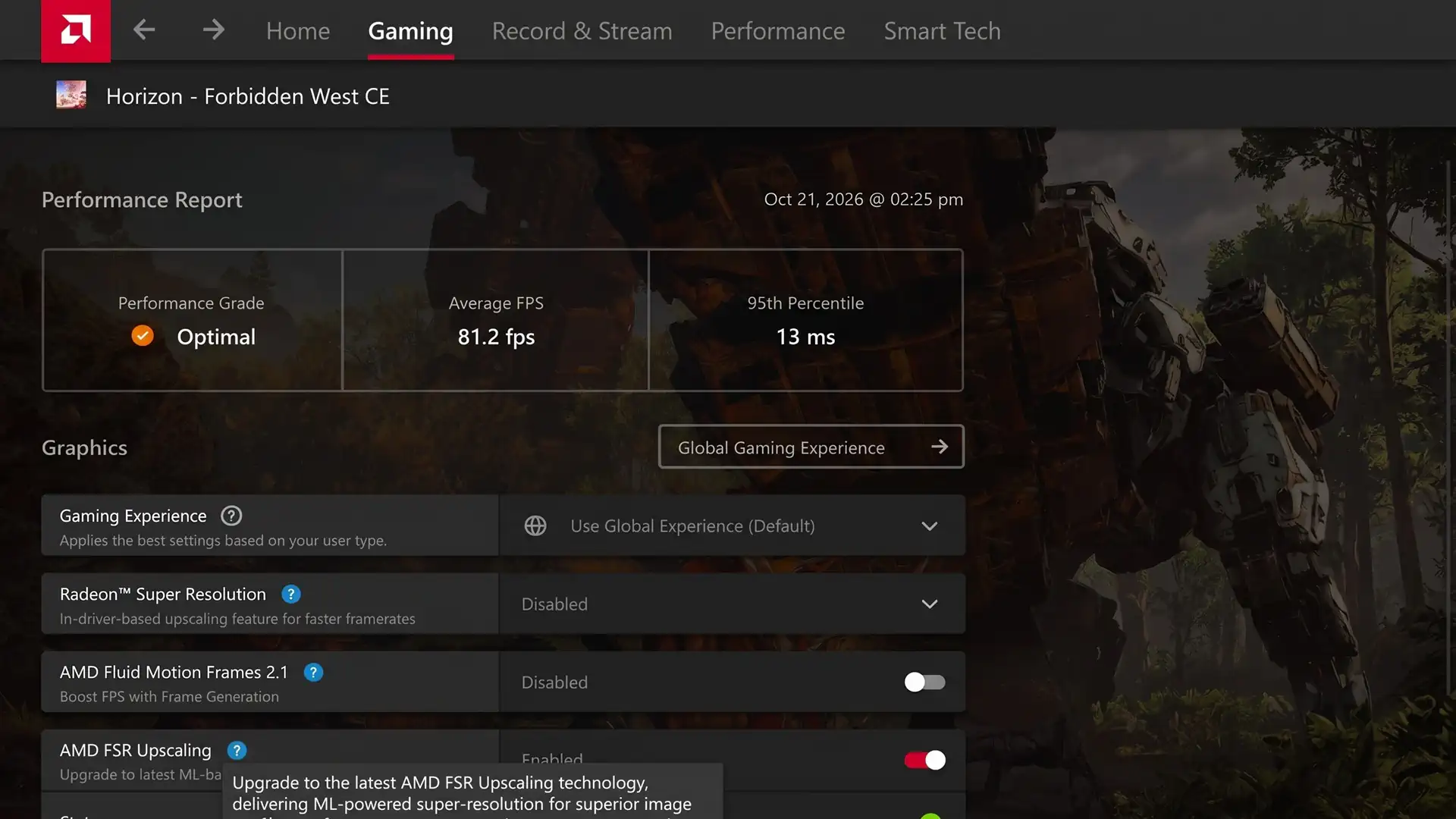
Task: Click the Gaming Experience help icon
Action: [231, 516]
